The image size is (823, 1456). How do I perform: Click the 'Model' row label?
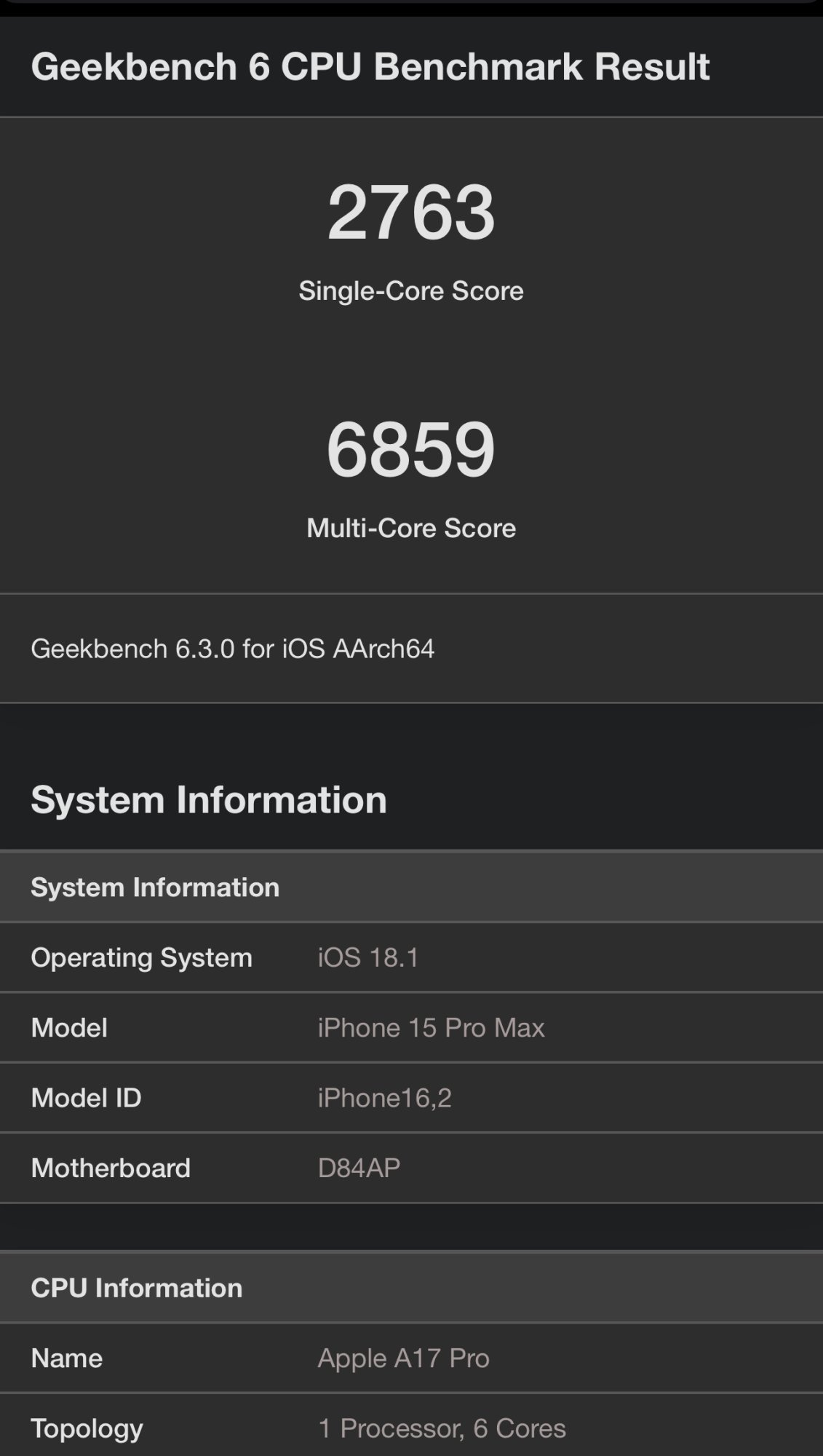click(69, 1027)
